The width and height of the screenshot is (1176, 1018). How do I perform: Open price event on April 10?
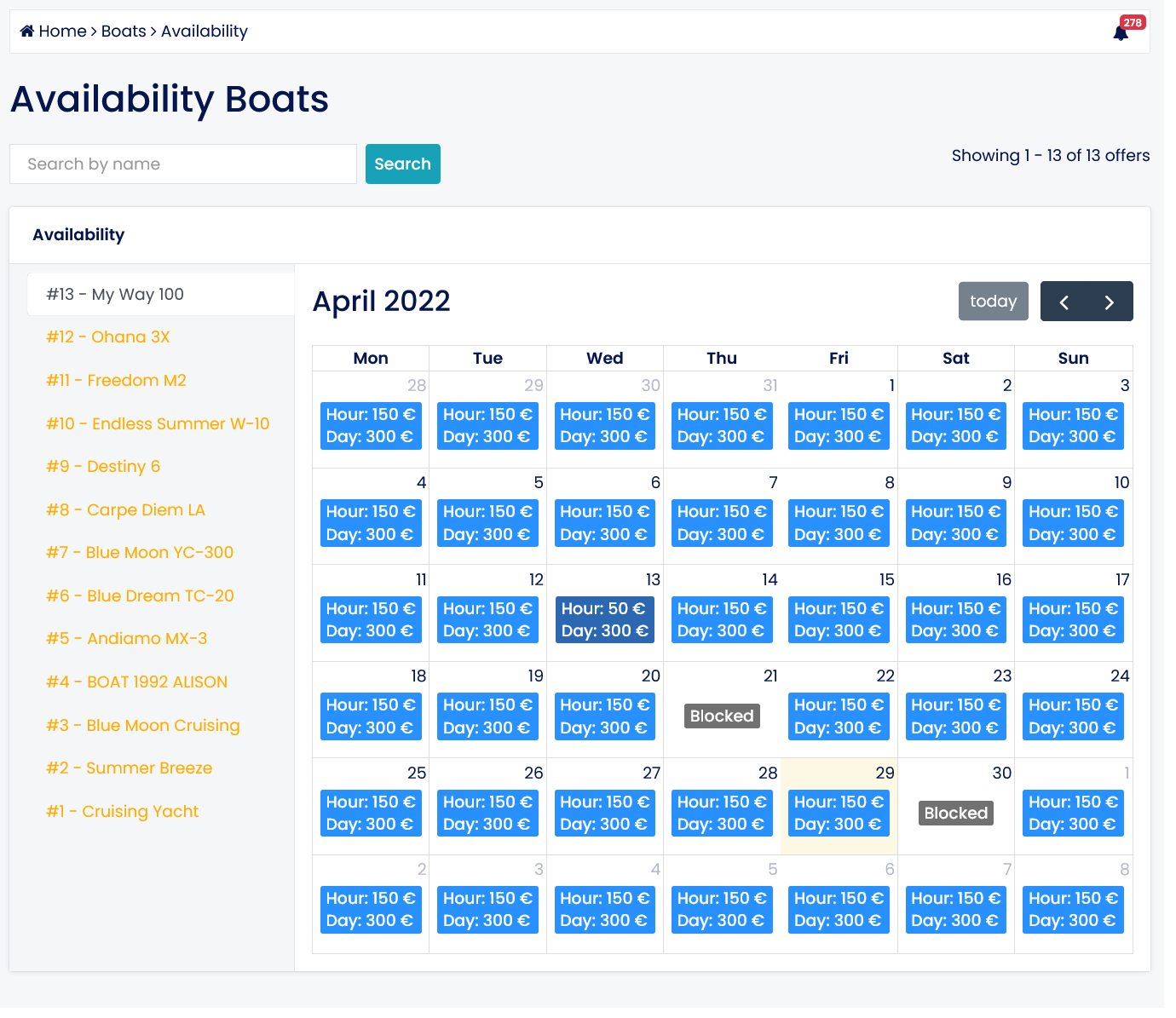[1073, 523]
